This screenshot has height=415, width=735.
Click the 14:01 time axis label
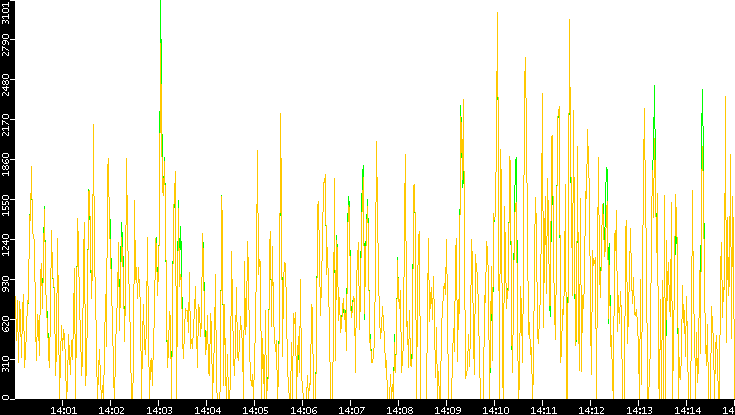(63, 410)
